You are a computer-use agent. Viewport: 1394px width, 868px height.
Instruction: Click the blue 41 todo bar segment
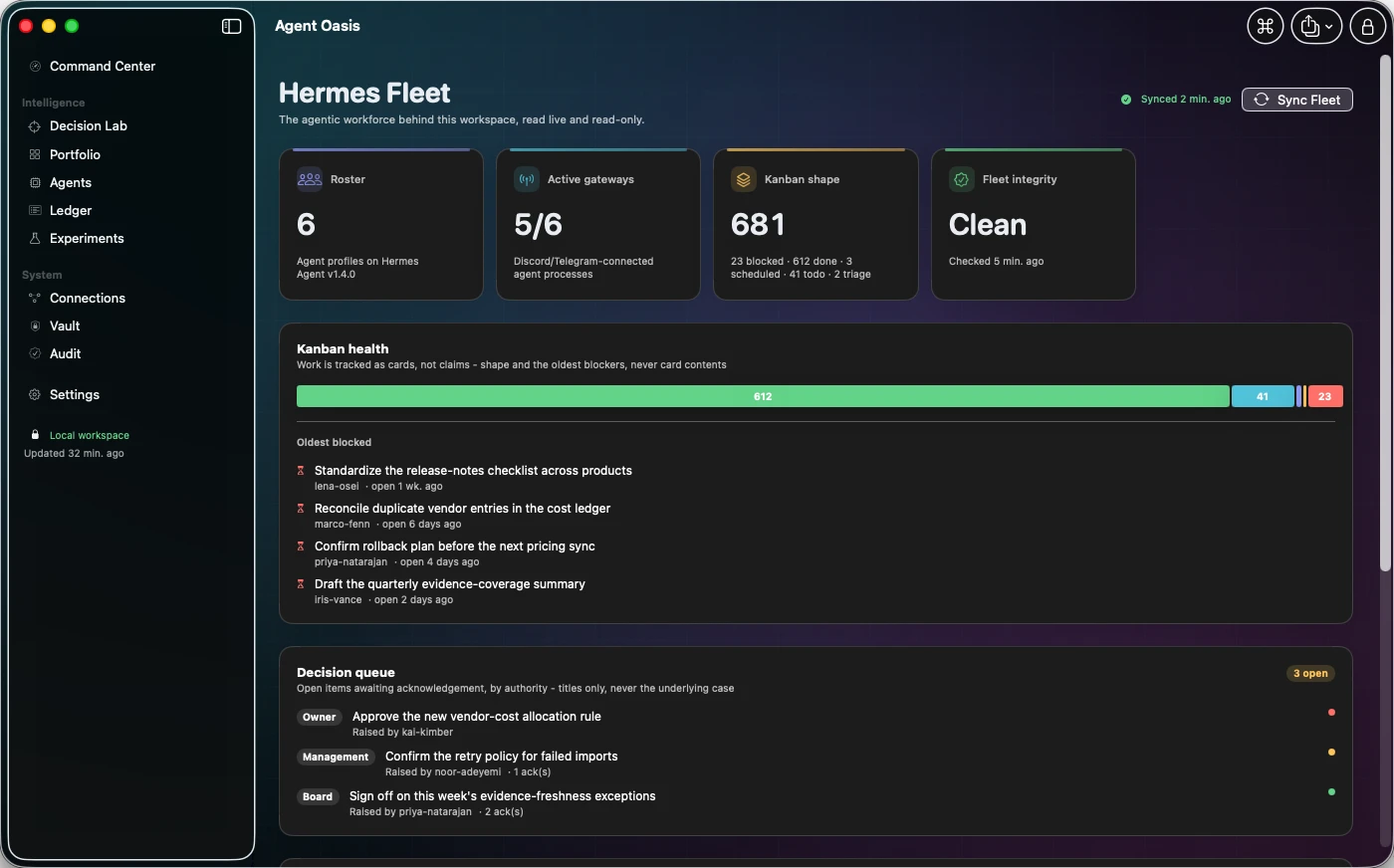1263,396
